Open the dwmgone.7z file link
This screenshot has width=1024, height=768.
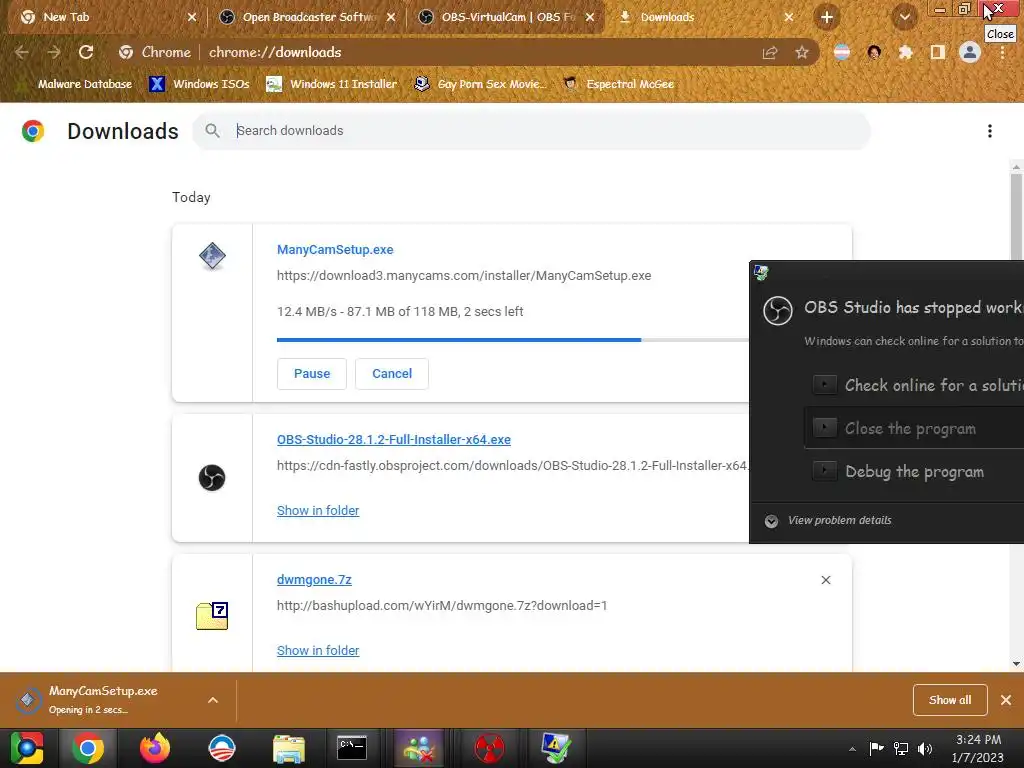point(314,579)
